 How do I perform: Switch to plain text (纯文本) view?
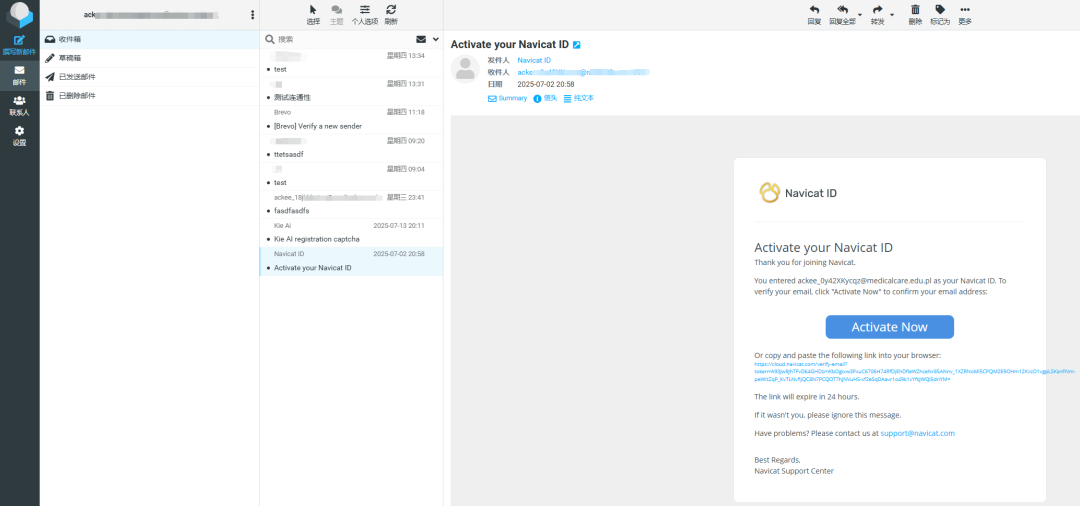(x=579, y=98)
